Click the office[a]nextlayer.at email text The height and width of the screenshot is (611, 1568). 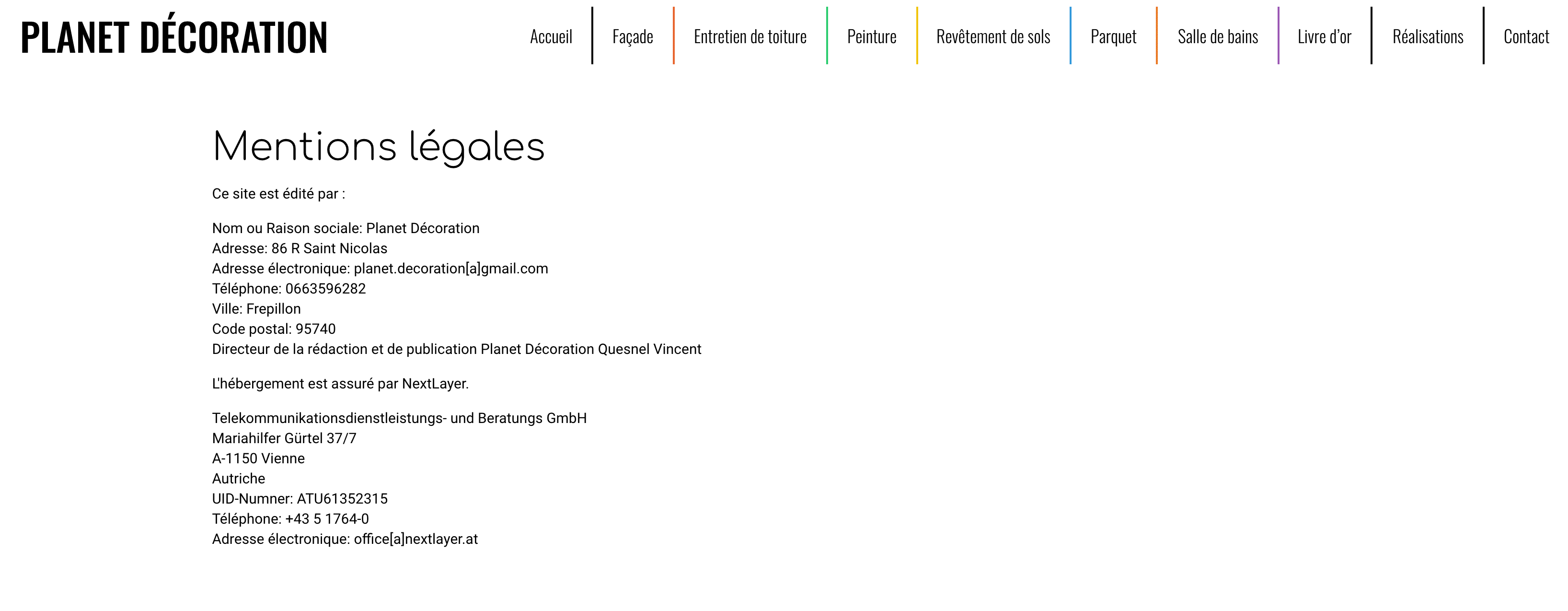(x=416, y=539)
